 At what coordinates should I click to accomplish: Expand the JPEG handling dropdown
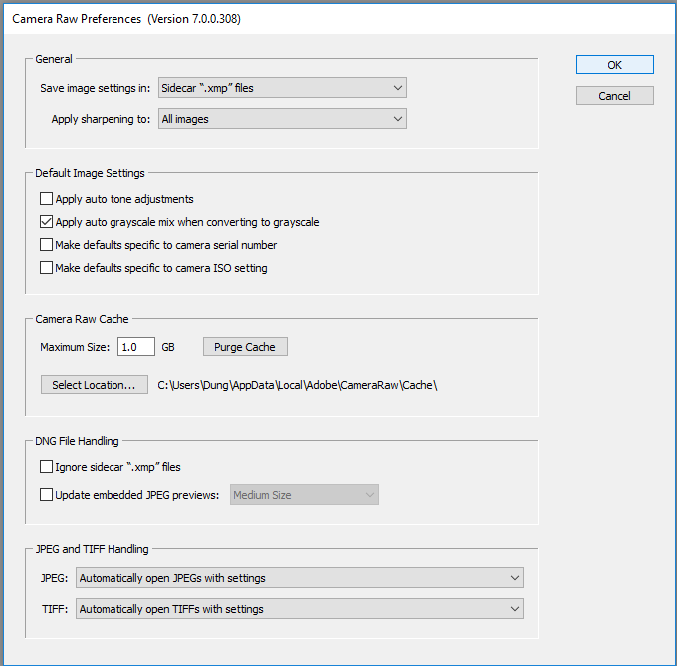pos(300,578)
